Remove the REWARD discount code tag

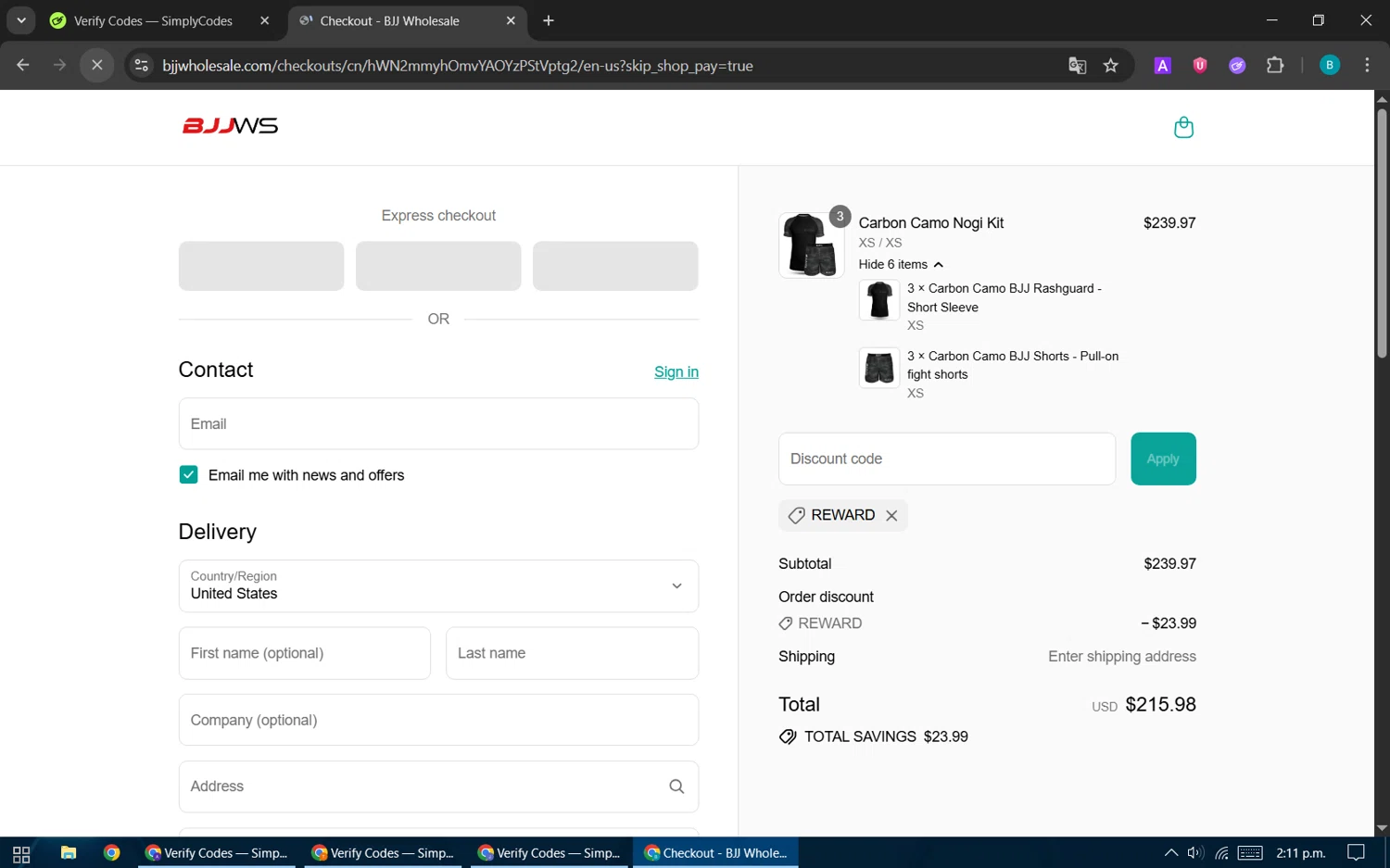coord(891,516)
